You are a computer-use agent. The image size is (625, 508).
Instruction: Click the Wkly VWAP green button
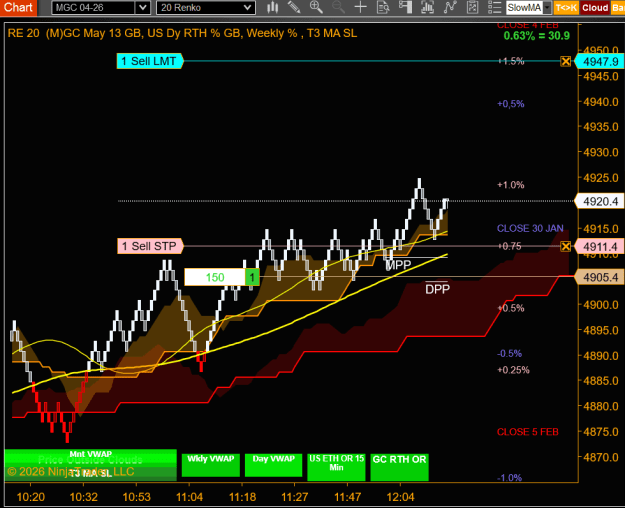(x=210, y=465)
